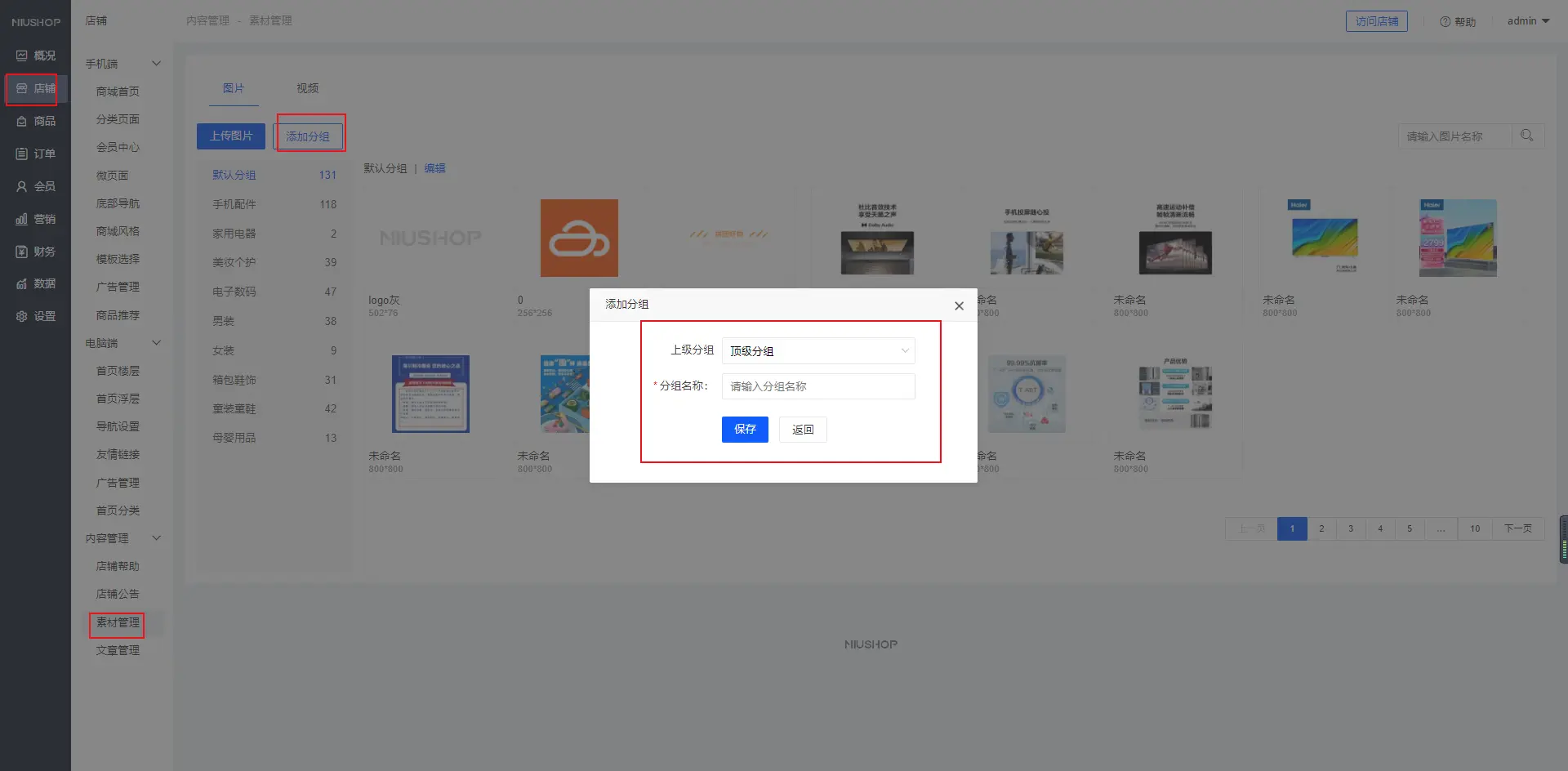This screenshot has height=771, width=1568.
Task: Open the 会员 members sidebar icon
Action: (22, 186)
